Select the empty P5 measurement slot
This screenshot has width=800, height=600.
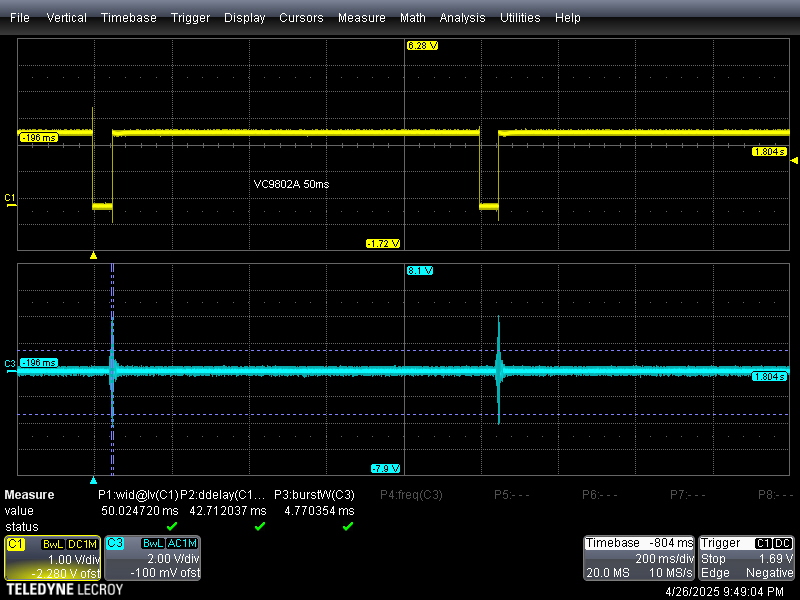[512, 495]
